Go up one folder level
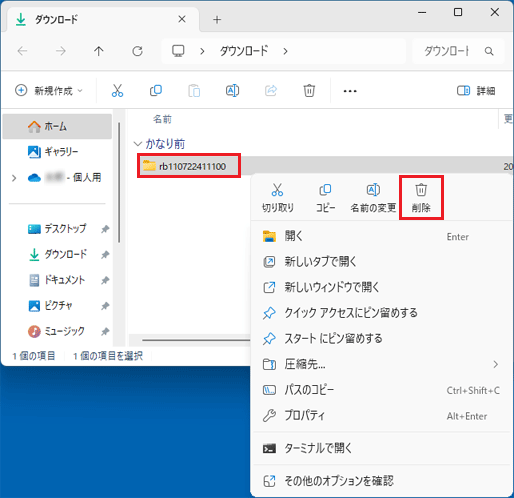 (98, 51)
